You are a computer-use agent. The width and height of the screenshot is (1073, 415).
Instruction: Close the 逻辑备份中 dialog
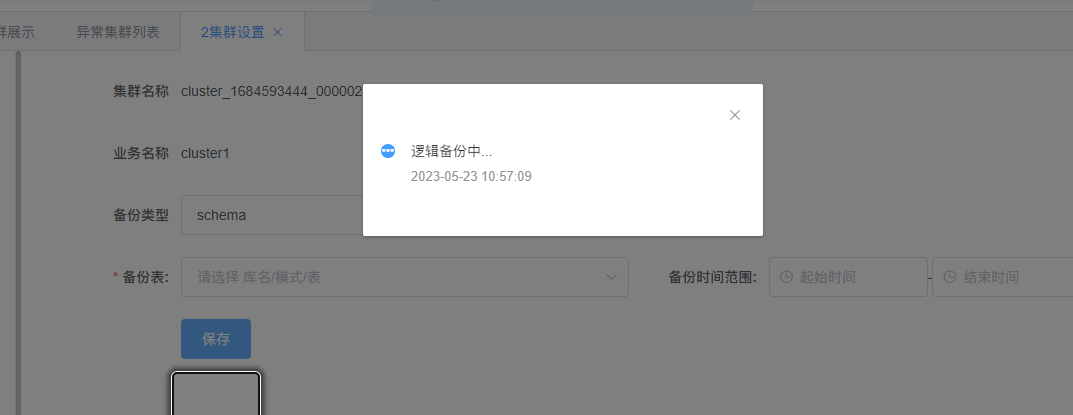[x=734, y=115]
